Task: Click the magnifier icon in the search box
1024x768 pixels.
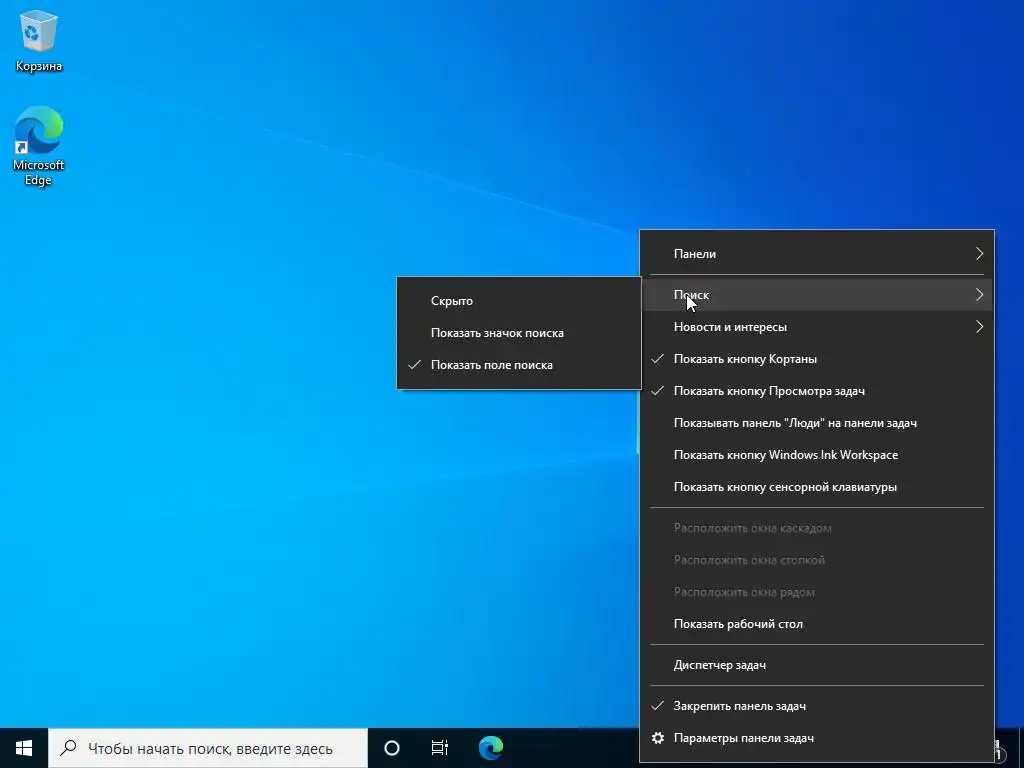Action: 68,748
